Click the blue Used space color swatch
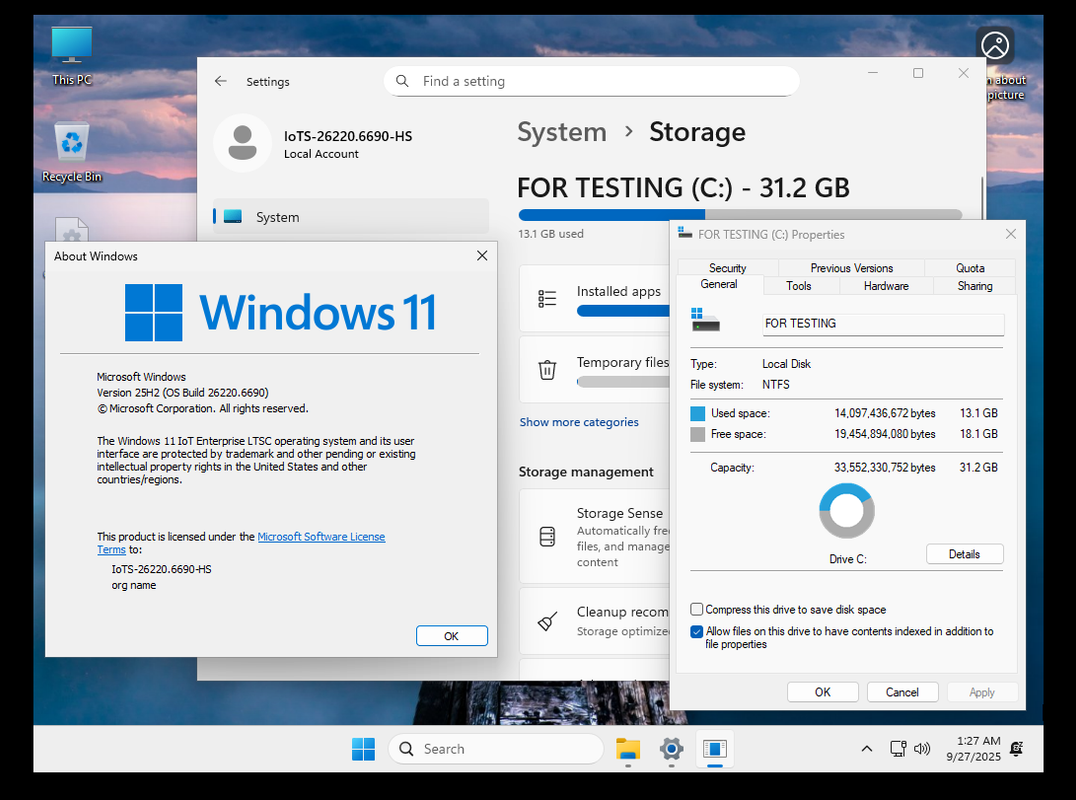 click(x=697, y=413)
